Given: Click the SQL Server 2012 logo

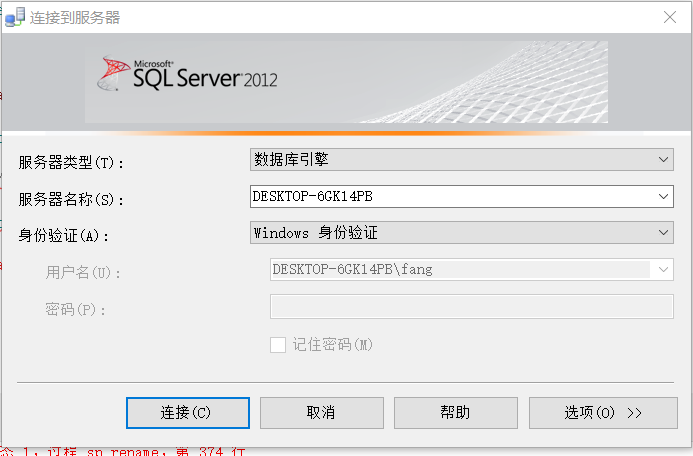Looking at the screenshot, I should pyautogui.click(x=187, y=75).
